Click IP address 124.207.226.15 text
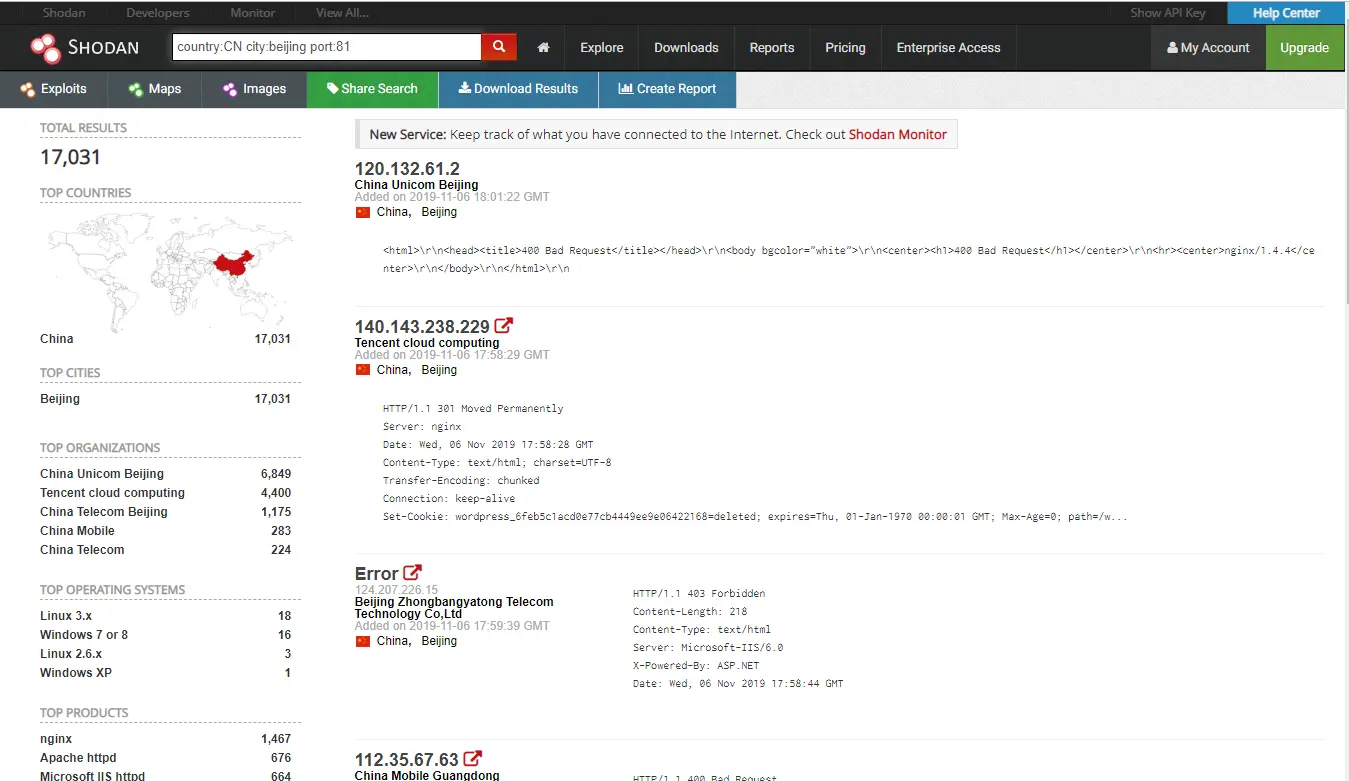Viewport: 1349px width, 781px height. (x=396, y=590)
